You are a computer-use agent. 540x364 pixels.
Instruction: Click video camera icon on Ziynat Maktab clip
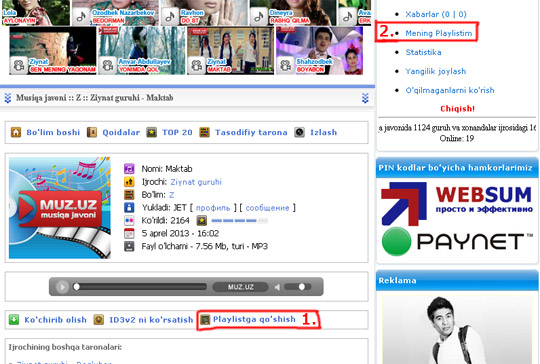coord(196,65)
